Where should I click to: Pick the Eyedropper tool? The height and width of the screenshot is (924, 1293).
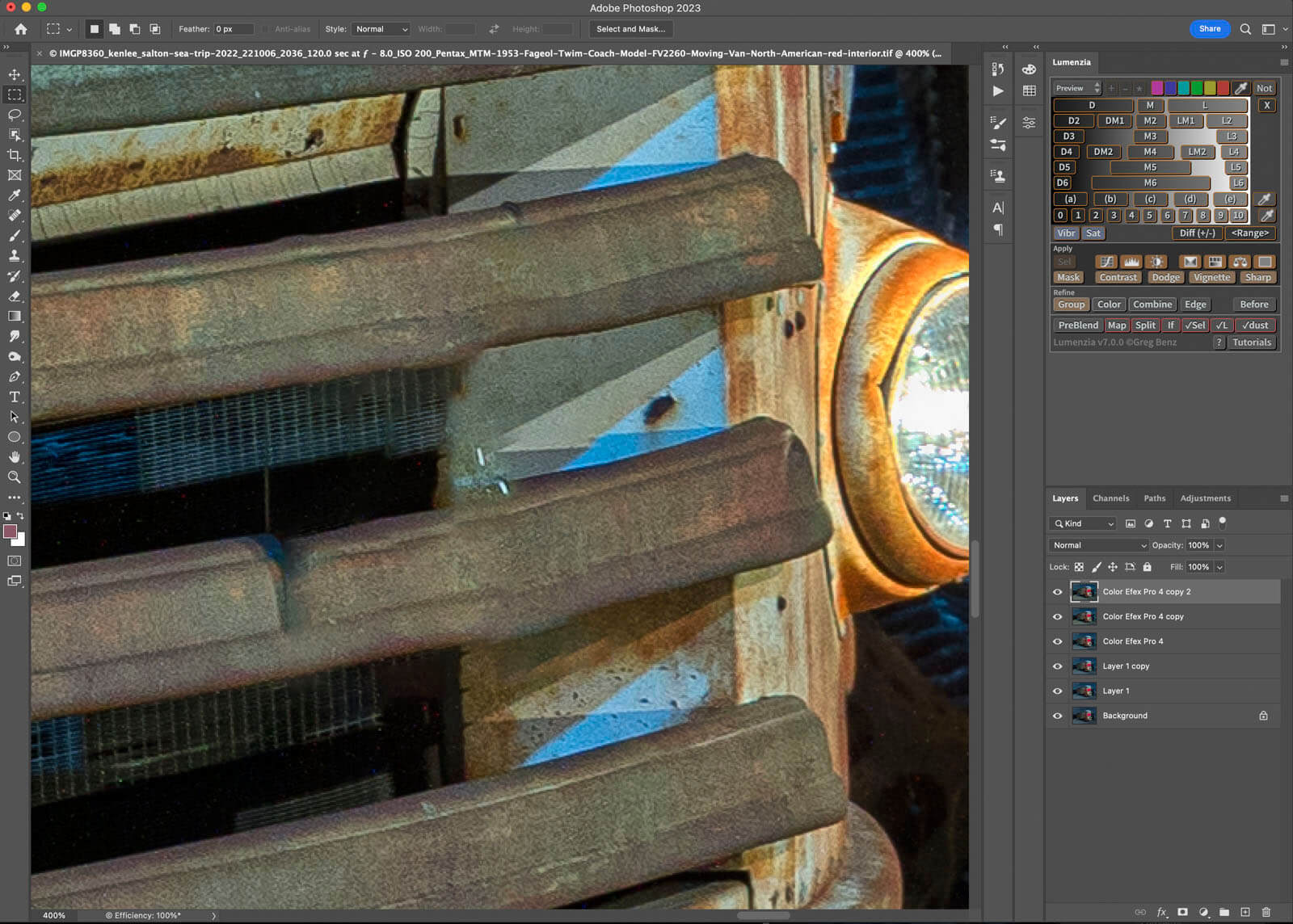15,195
